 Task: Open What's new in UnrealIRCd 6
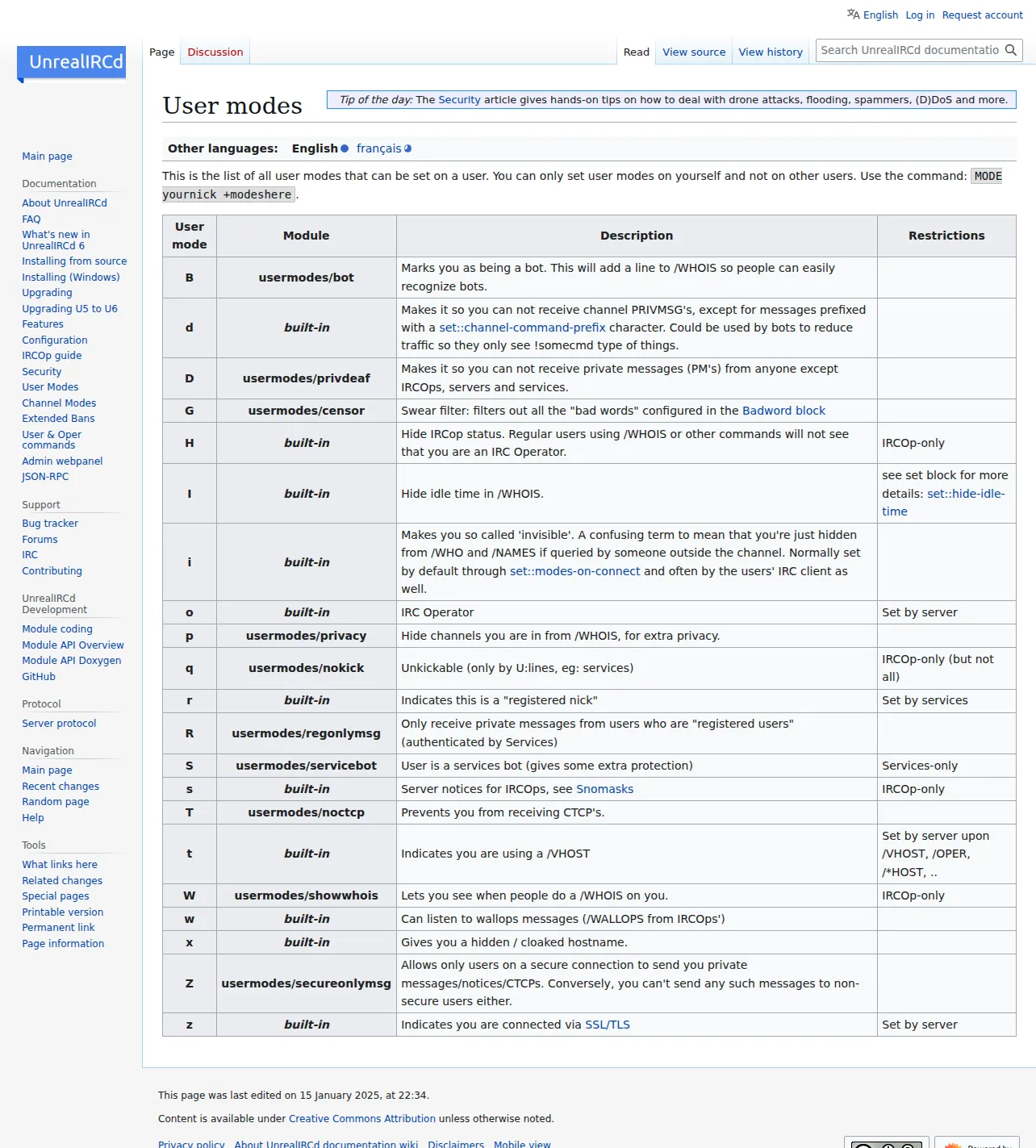click(56, 240)
